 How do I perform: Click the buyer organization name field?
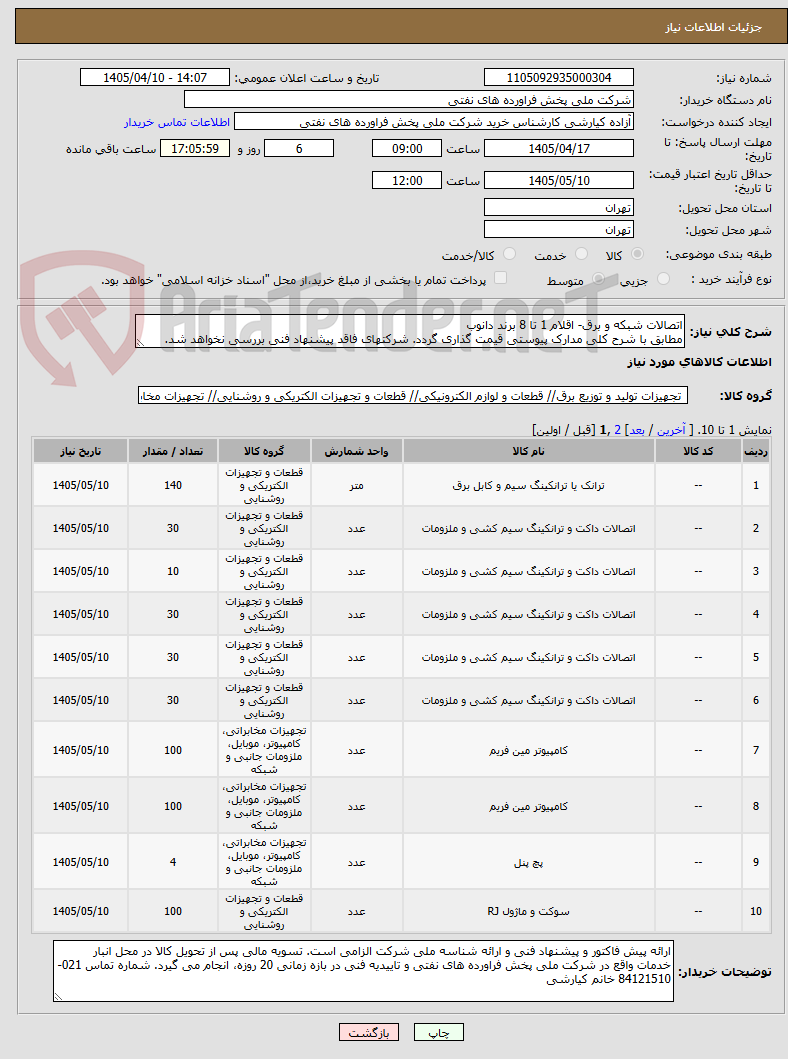pos(409,100)
